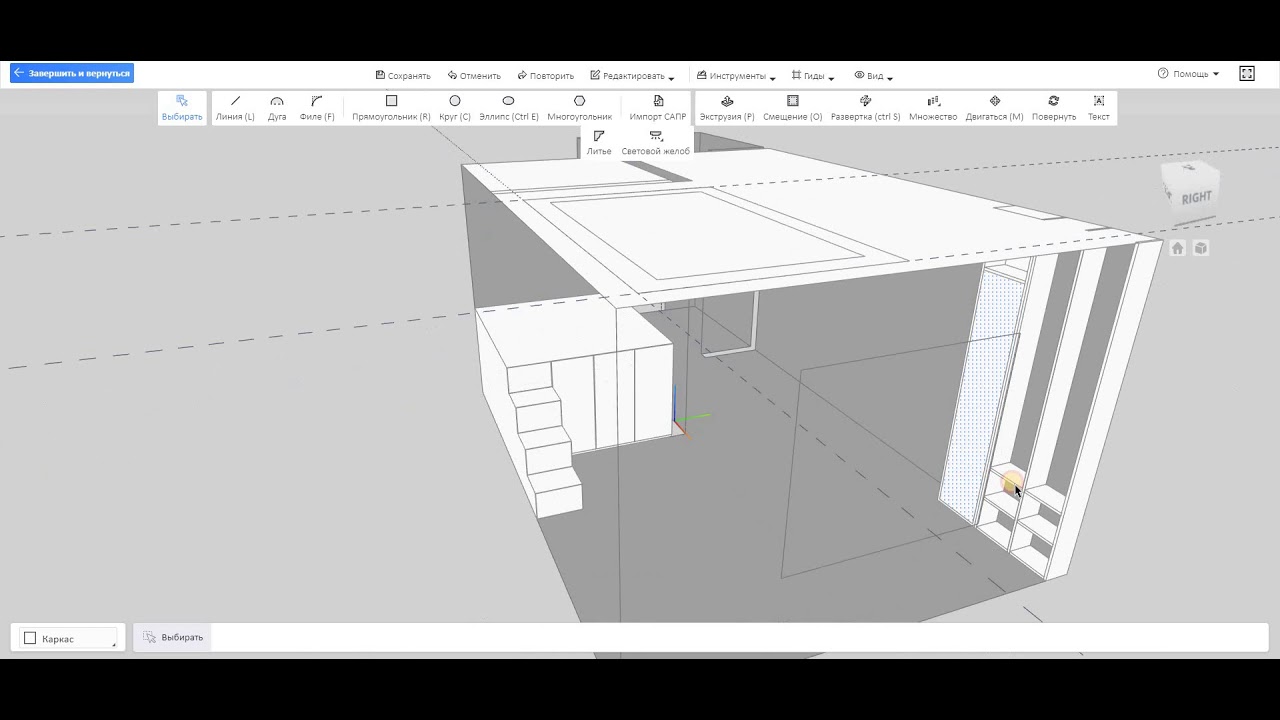Activate the Двигаться (M) move tool
The width and height of the screenshot is (1280, 720).
pyautogui.click(x=994, y=108)
